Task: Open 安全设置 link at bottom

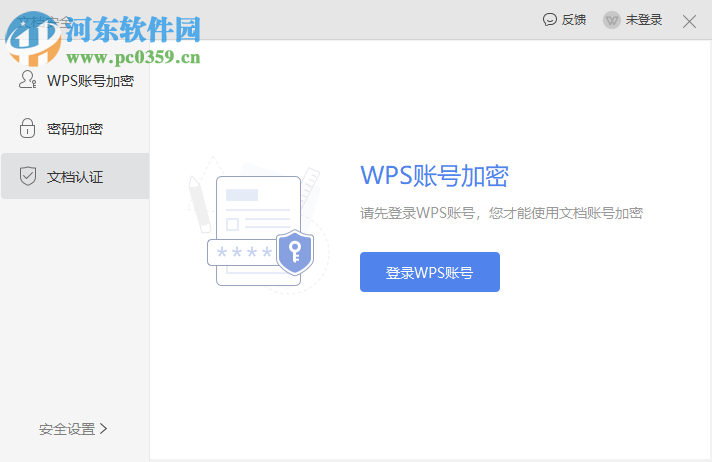Action: (73, 429)
